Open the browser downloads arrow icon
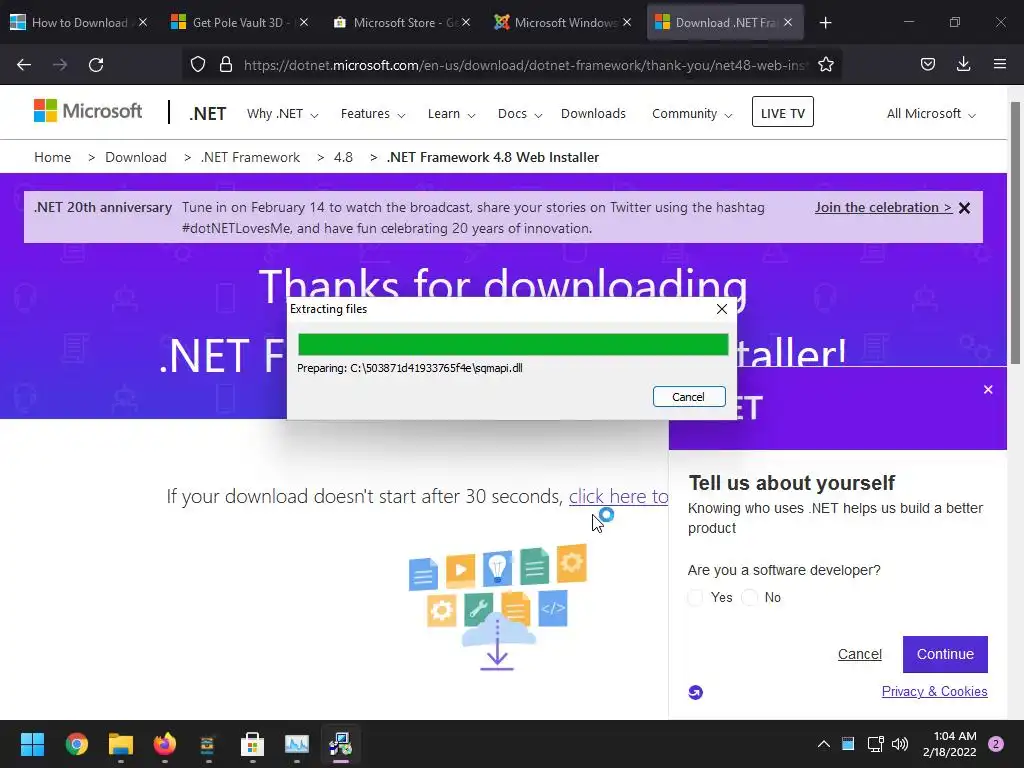This screenshot has width=1024, height=768. 963,64
